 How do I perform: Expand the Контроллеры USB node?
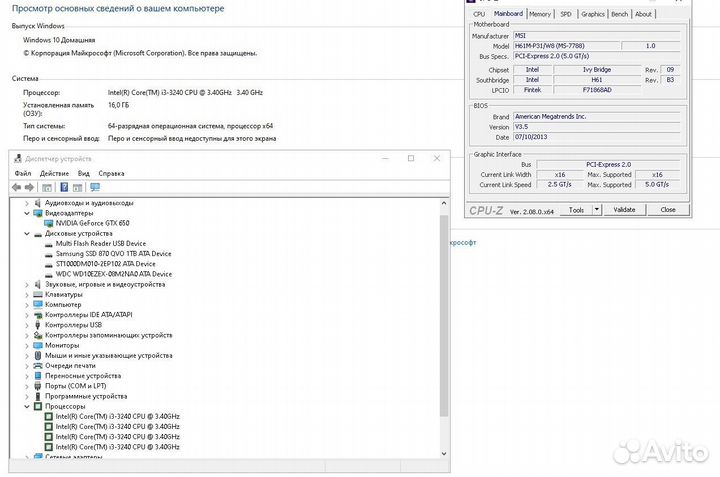coord(27,325)
